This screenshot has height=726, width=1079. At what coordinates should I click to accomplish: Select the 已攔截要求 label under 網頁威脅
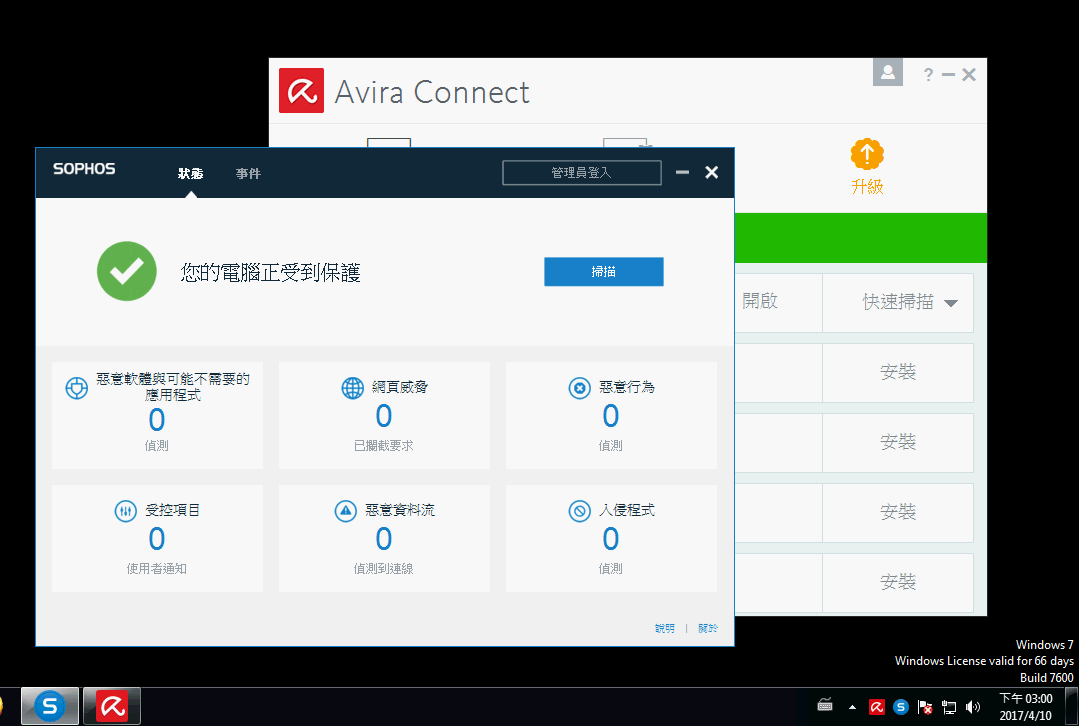pyautogui.click(x=383, y=446)
